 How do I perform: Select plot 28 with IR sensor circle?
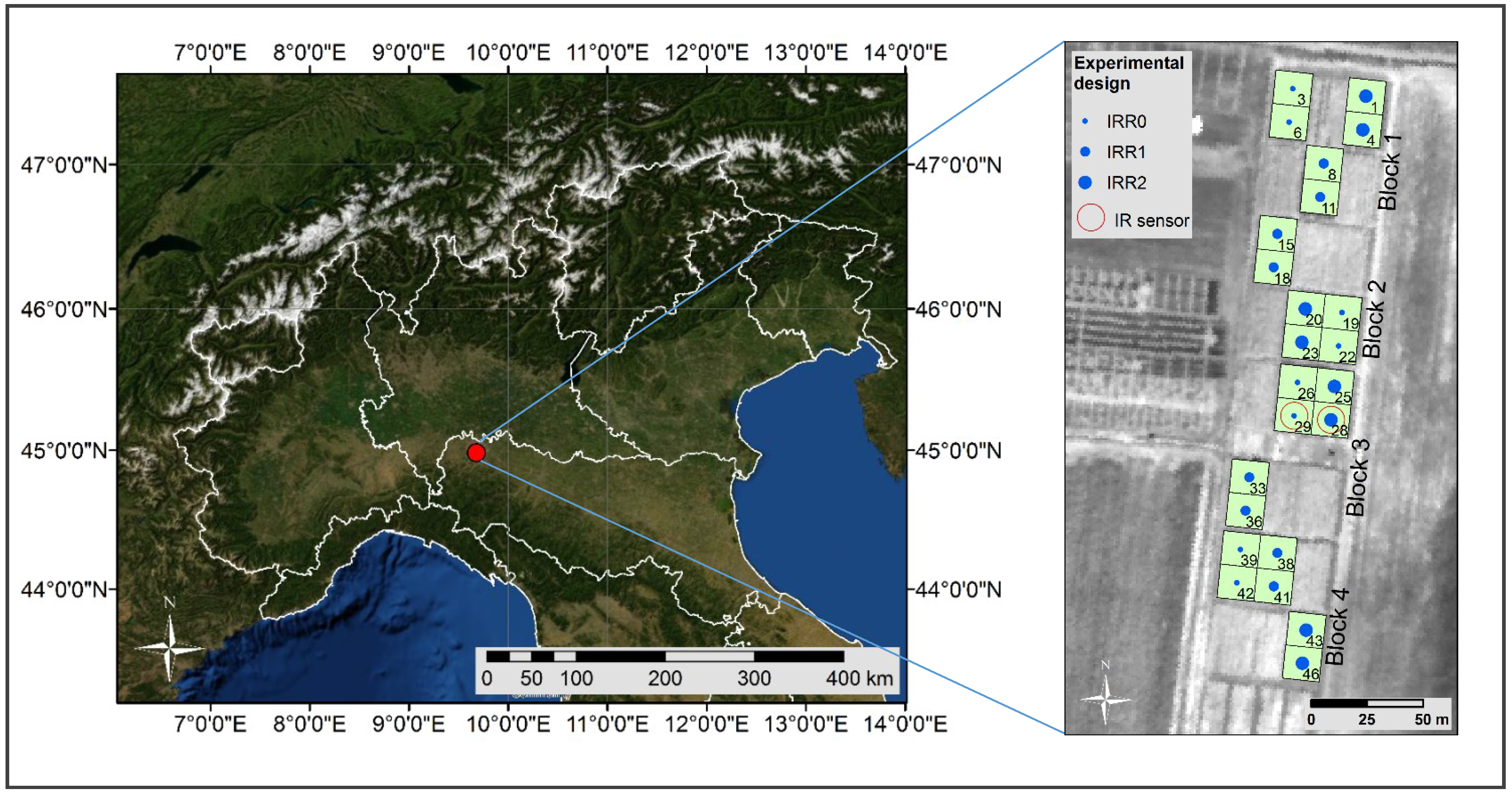point(1331,419)
